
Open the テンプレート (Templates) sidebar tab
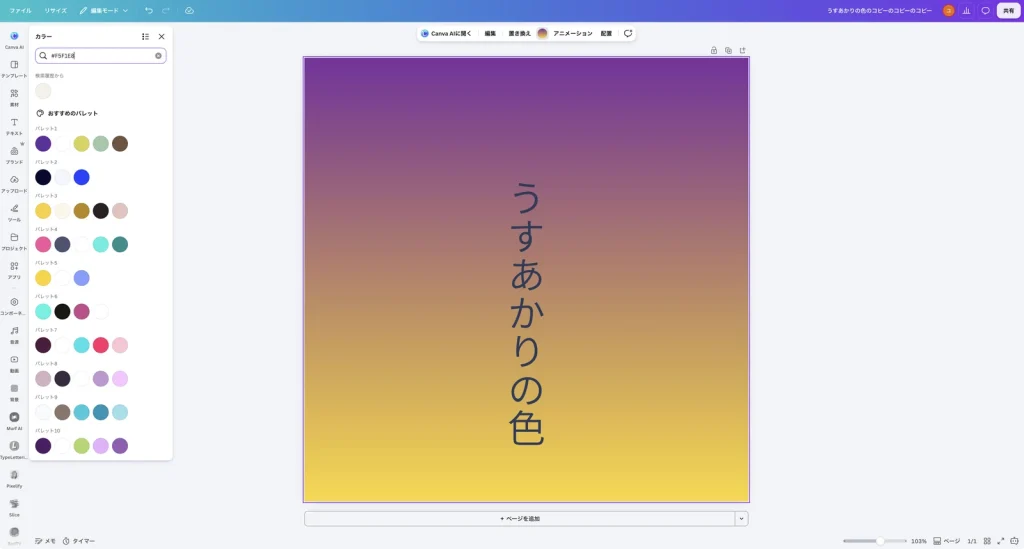coord(14,68)
